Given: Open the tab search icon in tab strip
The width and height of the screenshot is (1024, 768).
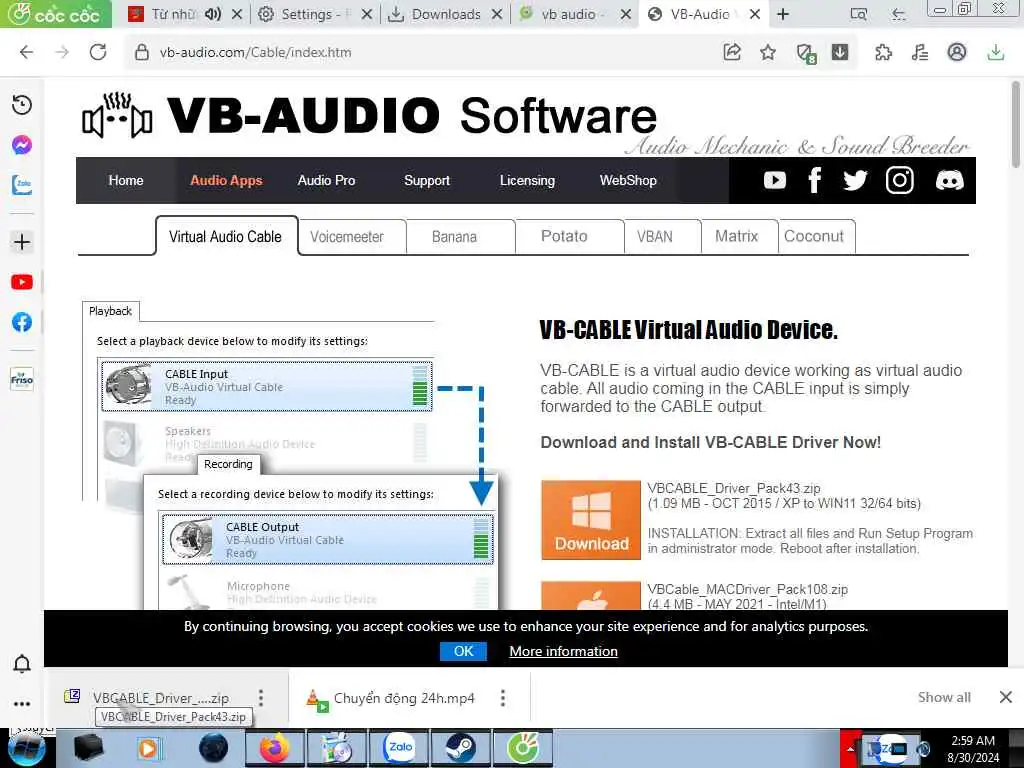Looking at the screenshot, I should [859, 14].
